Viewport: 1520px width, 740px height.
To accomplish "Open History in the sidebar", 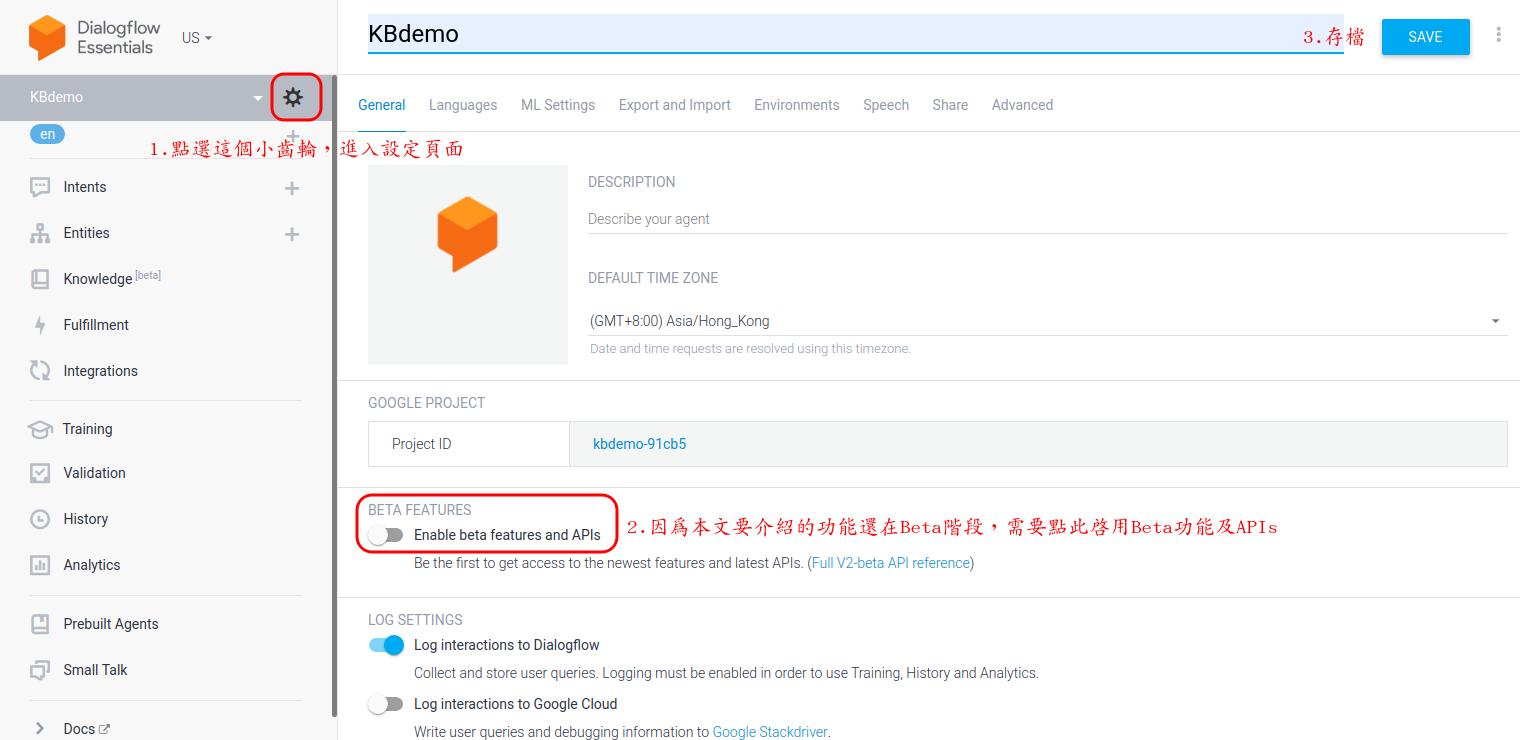I will coord(86,519).
